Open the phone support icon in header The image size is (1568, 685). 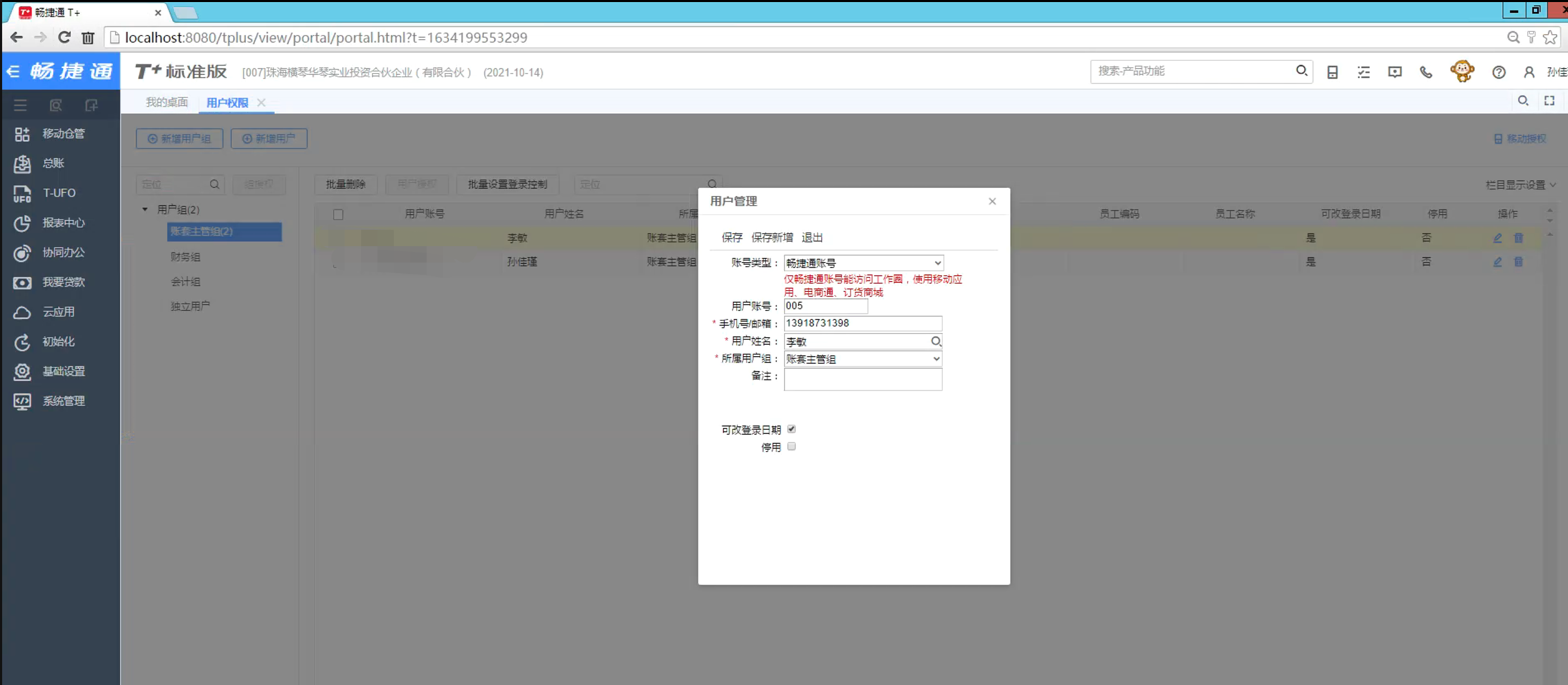tap(1426, 72)
